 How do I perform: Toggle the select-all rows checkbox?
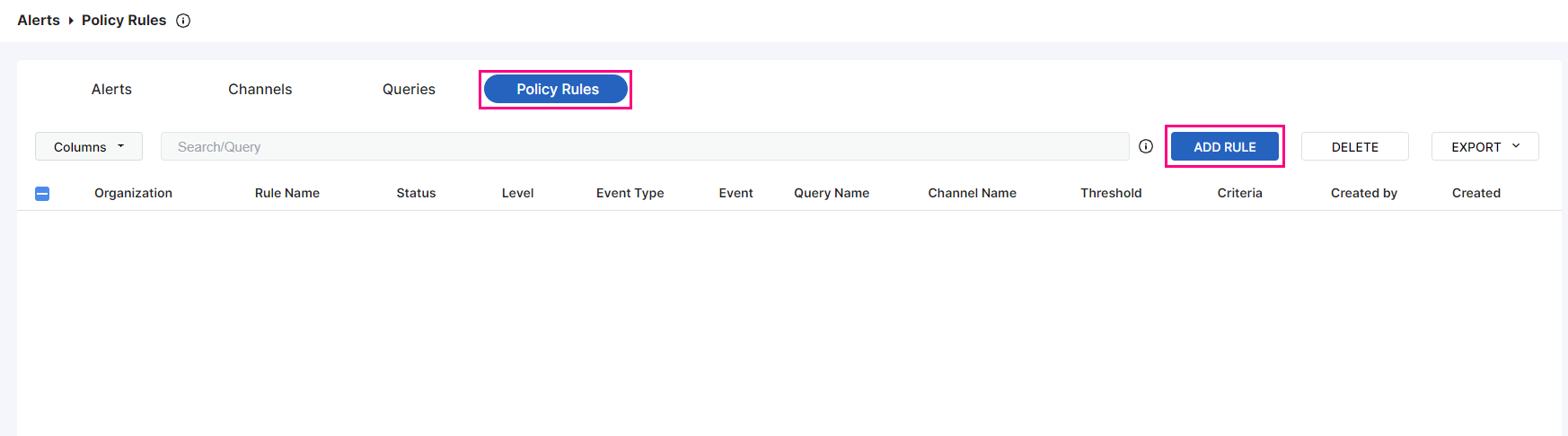tap(42, 194)
